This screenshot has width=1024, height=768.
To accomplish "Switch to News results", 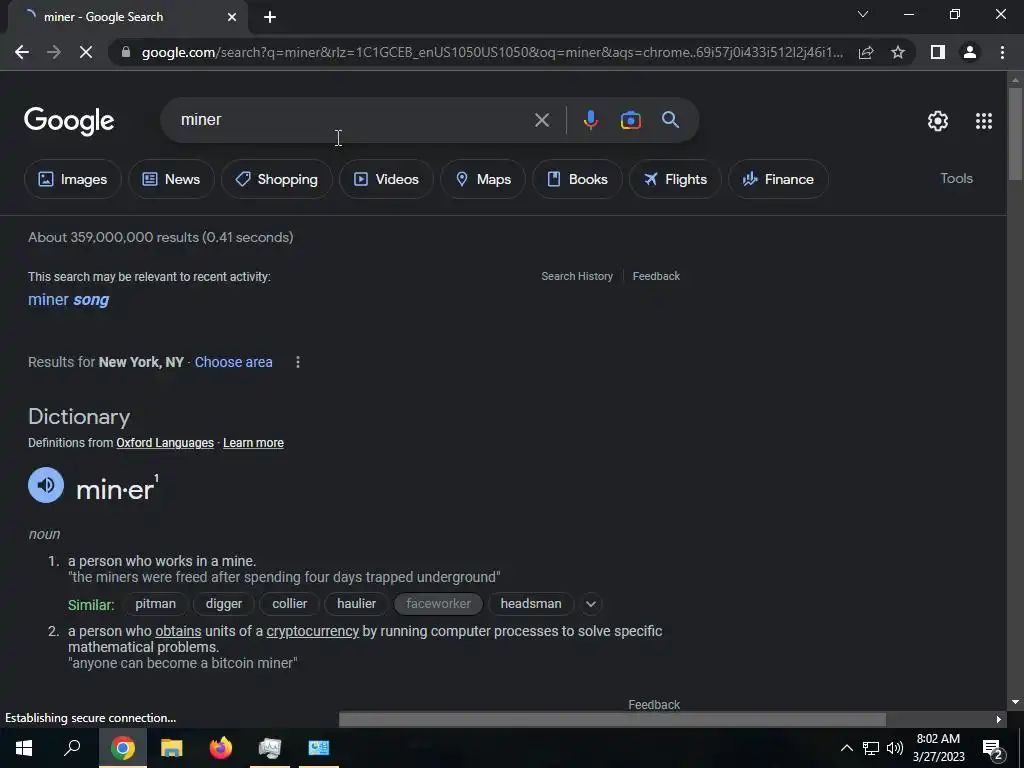I will (171, 179).
